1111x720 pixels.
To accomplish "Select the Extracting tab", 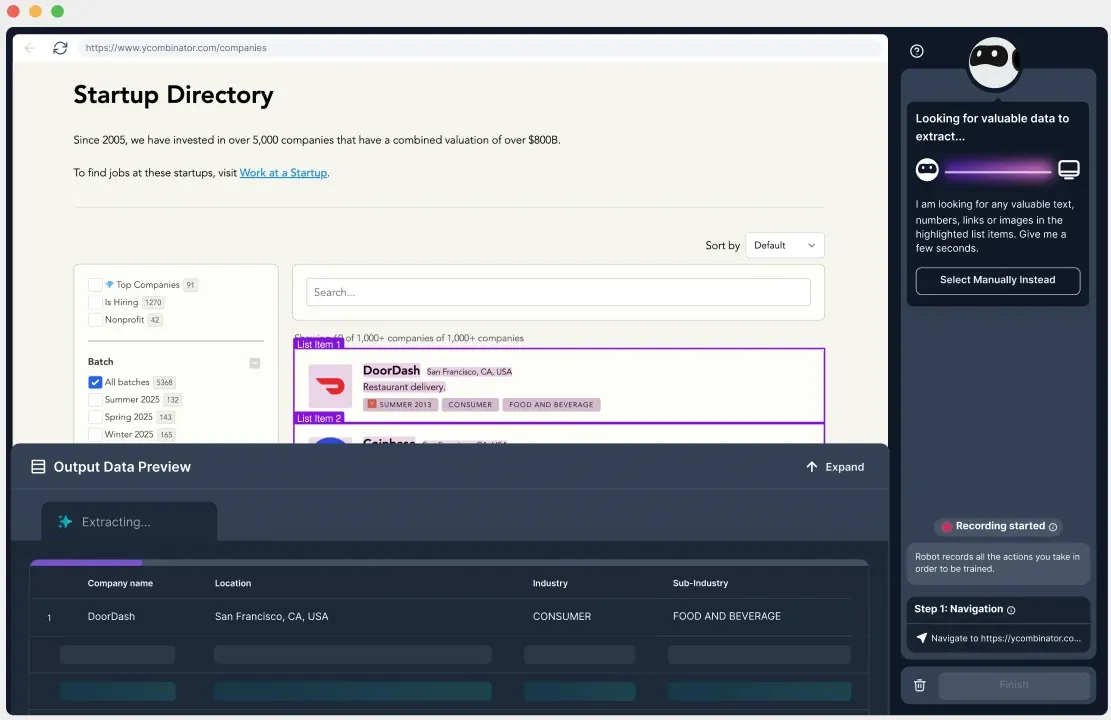I will [x=129, y=522].
